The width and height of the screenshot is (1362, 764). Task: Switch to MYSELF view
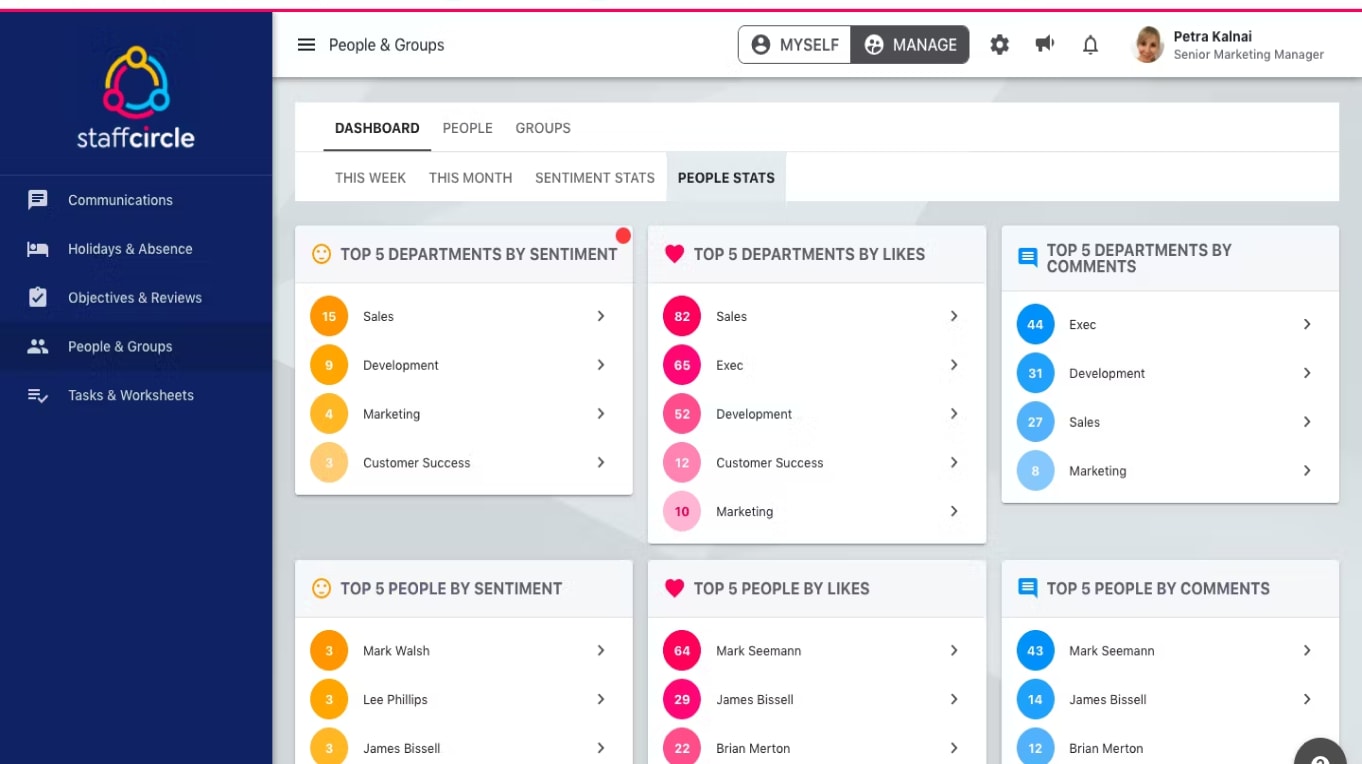click(x=795, y=45)
